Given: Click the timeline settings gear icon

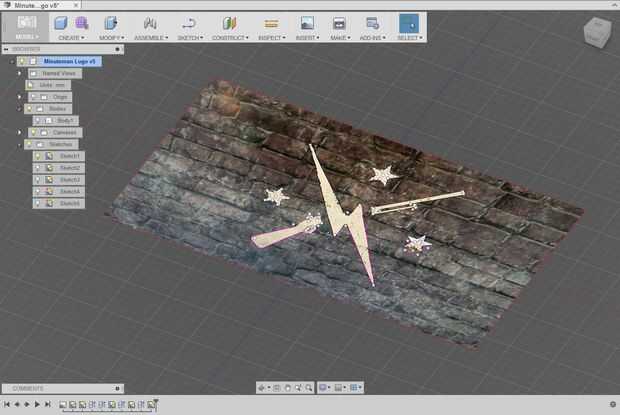Looking at the screenshot, I should pos(613,404).
